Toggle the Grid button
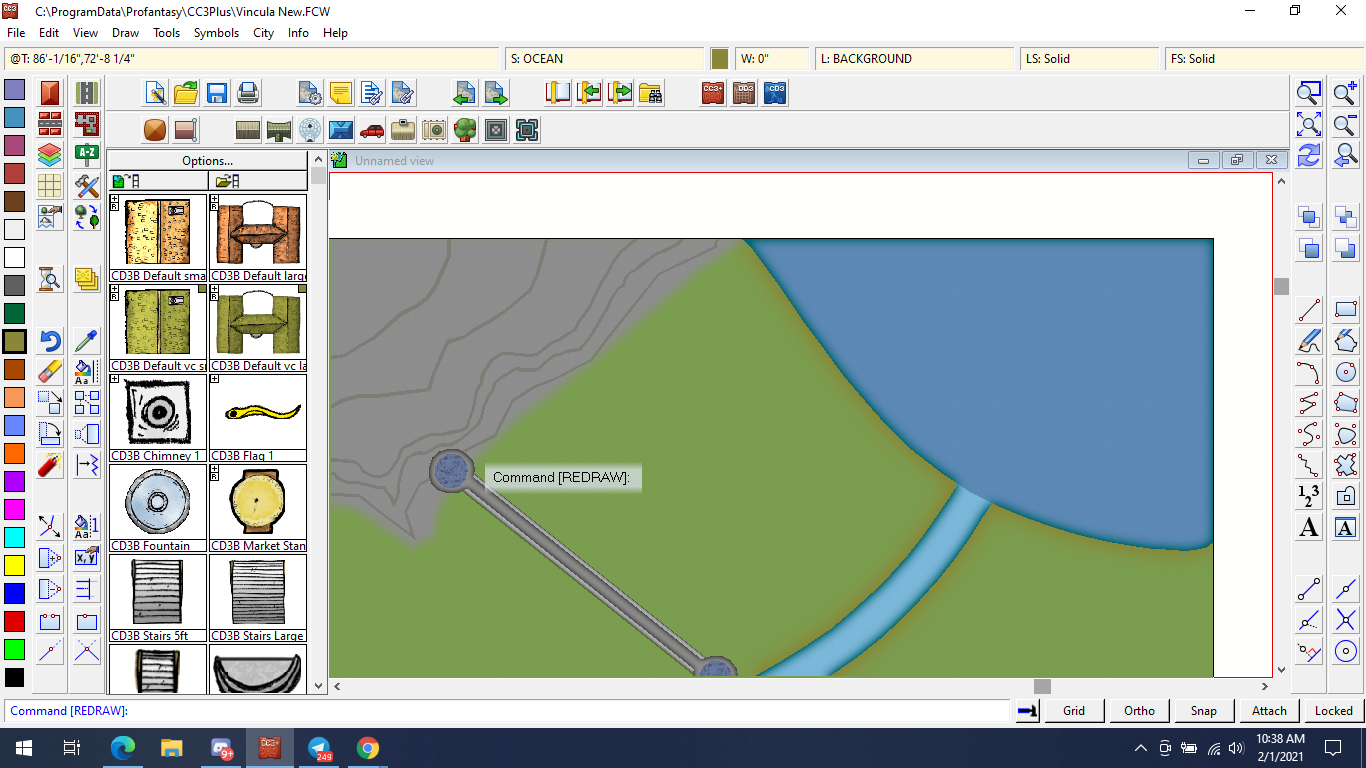Image resolution: width=1366 pixels, height=768 pixels. point(1074,711)
